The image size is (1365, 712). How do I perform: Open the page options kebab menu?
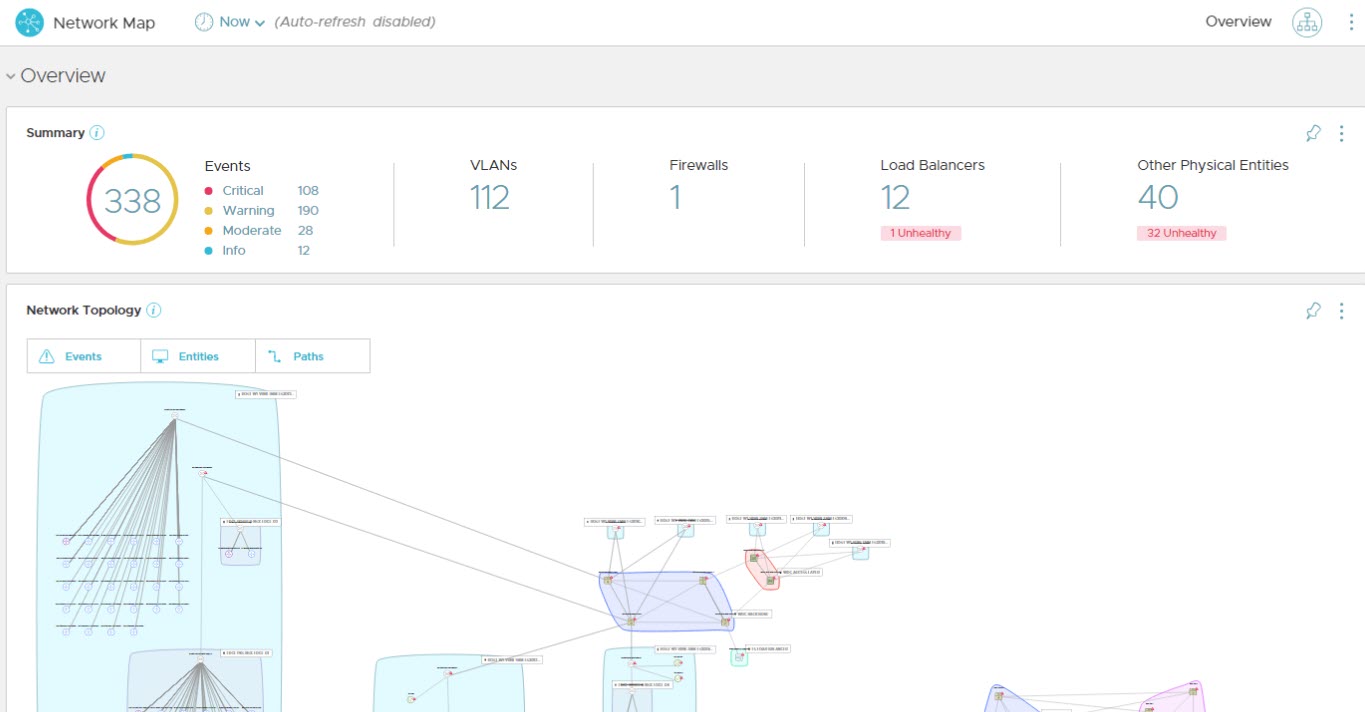(x=1351, y=22)
